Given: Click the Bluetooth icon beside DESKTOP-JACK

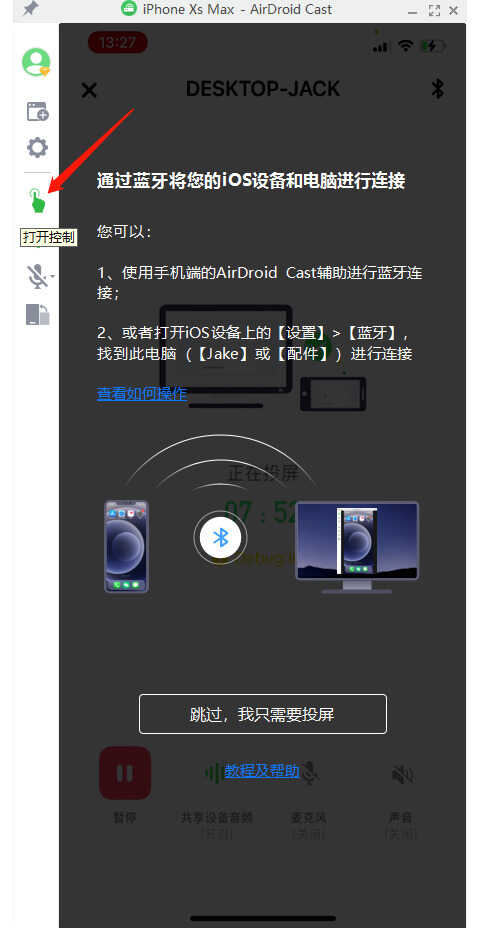Looking at the screenshot, I should pos(438,88).
